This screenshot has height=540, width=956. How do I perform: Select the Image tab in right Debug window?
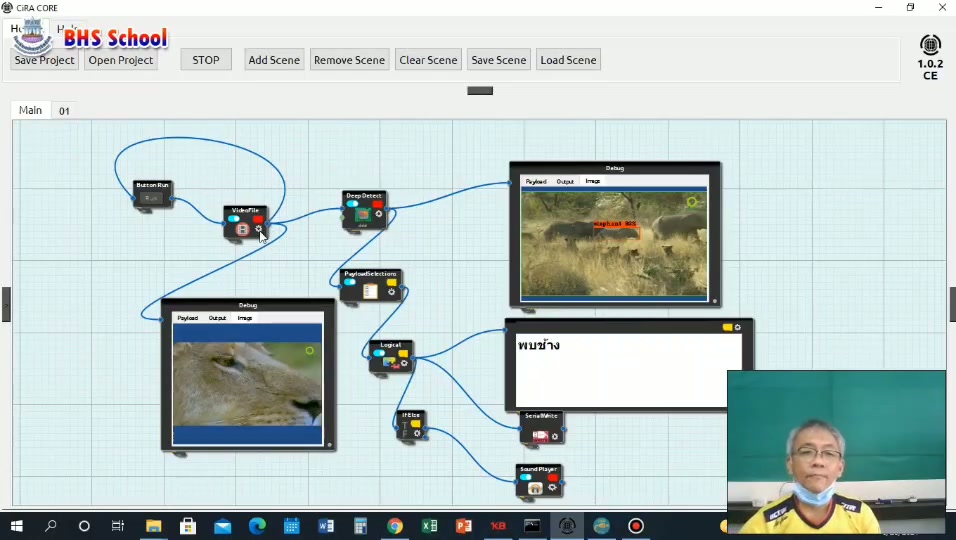coord(593,181)
